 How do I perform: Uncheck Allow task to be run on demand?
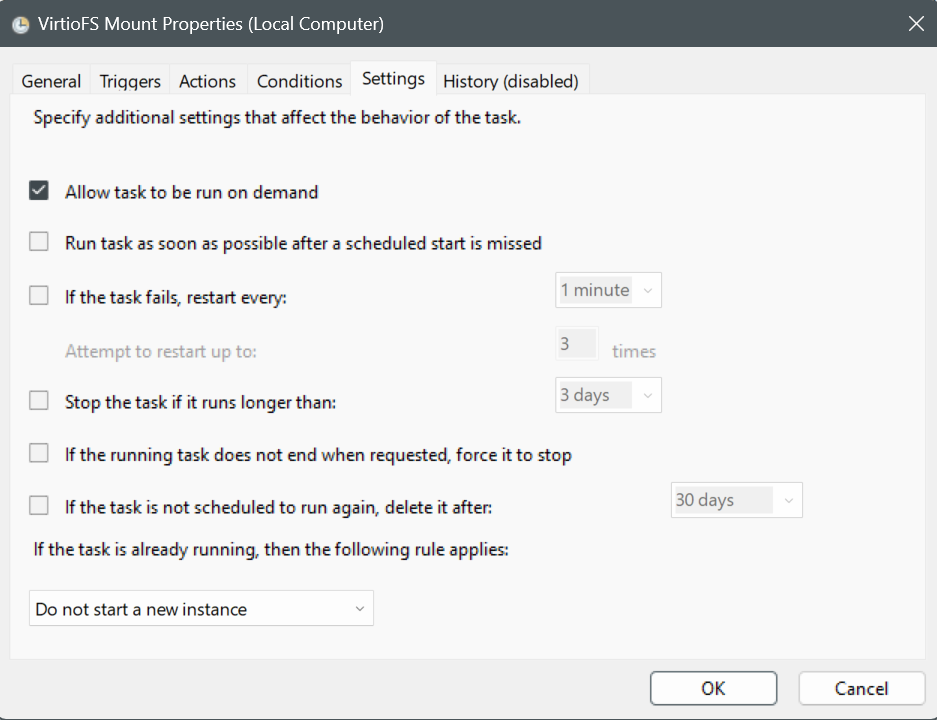39,191
